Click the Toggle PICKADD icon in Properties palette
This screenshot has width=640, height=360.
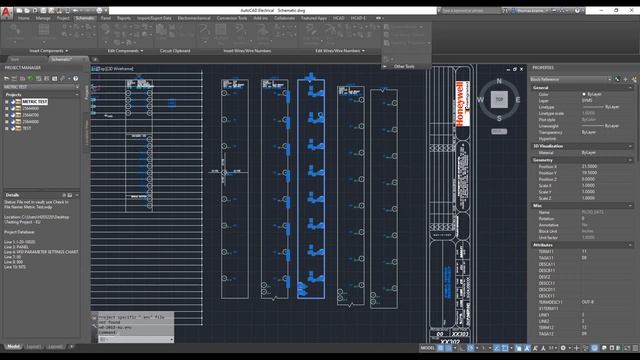coord(617,79)
